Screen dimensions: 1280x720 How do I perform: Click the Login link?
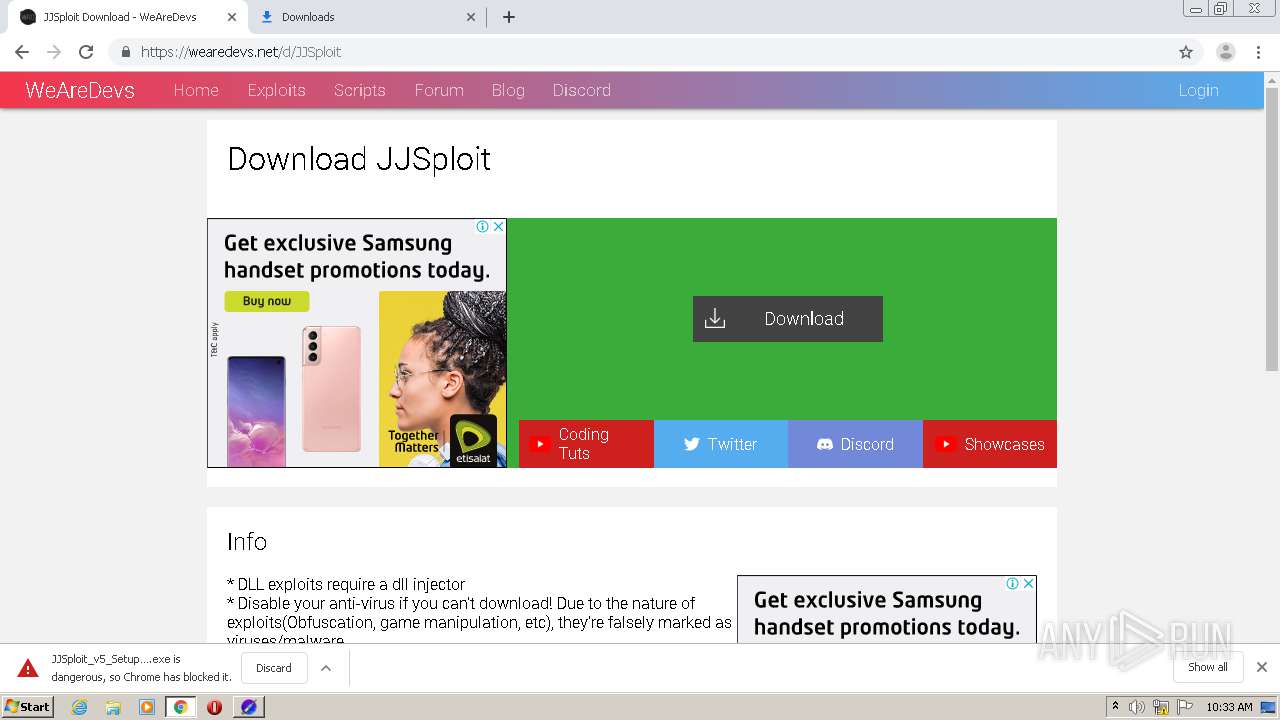(x=1198, y=90)
